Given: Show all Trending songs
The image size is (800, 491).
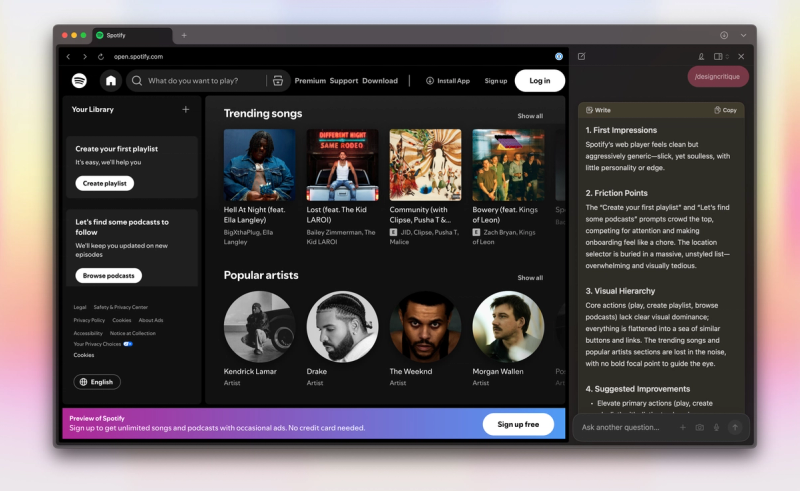Looking at the screenshot, I should pos(530,116).
